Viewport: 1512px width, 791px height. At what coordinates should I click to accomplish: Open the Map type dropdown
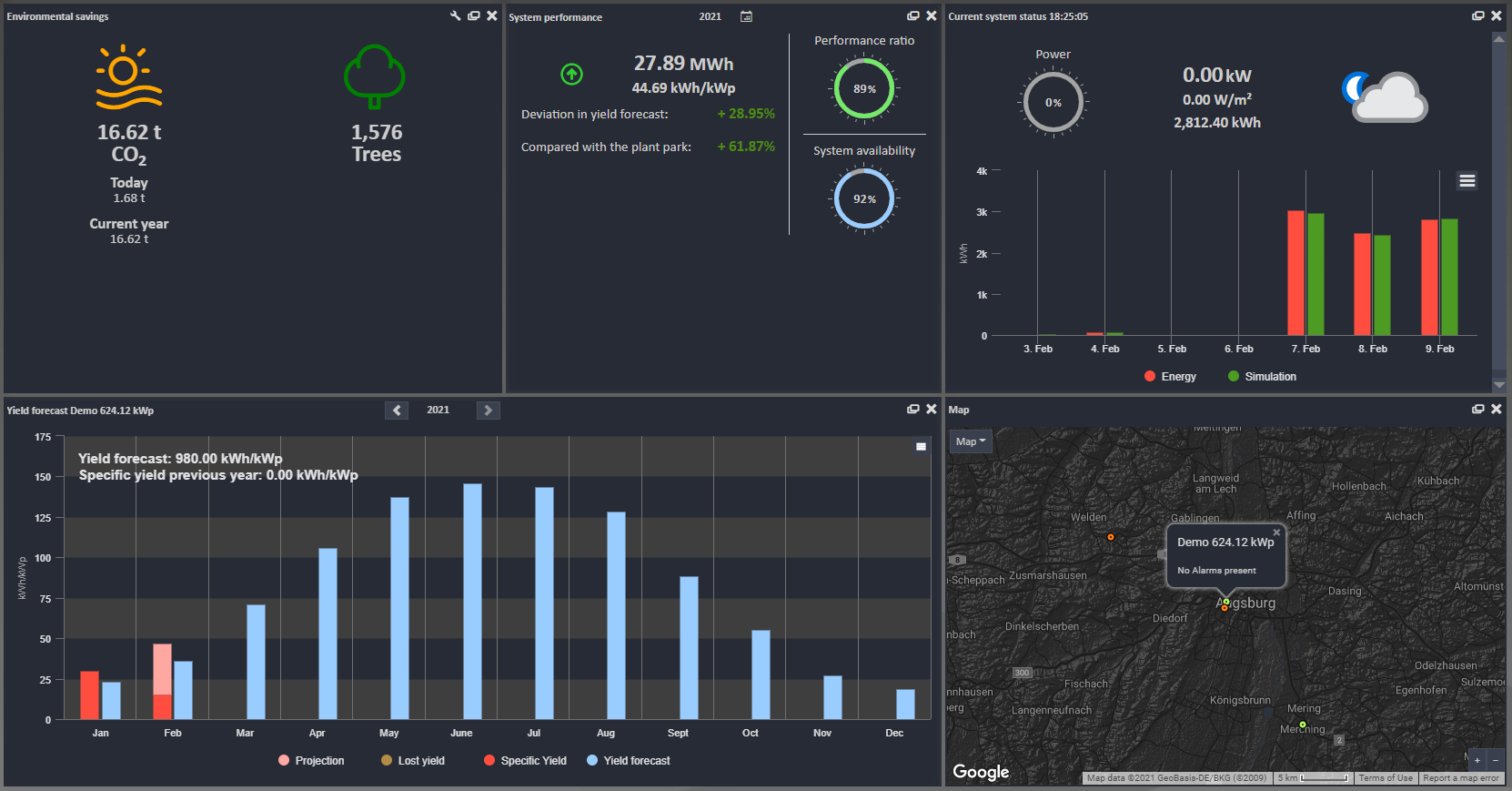click(971, 441)
